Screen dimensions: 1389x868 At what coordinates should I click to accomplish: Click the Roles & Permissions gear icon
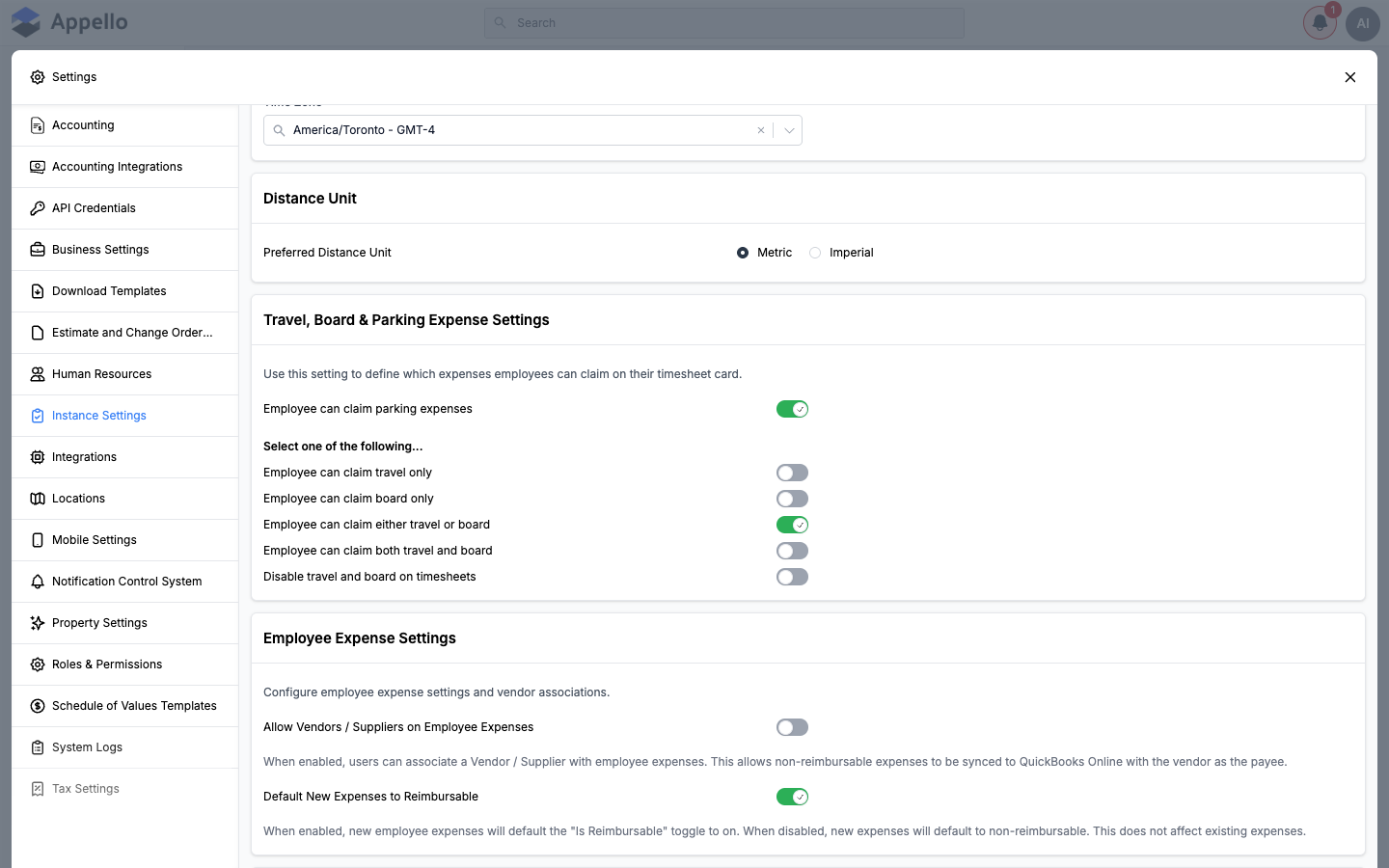point(38,665)
